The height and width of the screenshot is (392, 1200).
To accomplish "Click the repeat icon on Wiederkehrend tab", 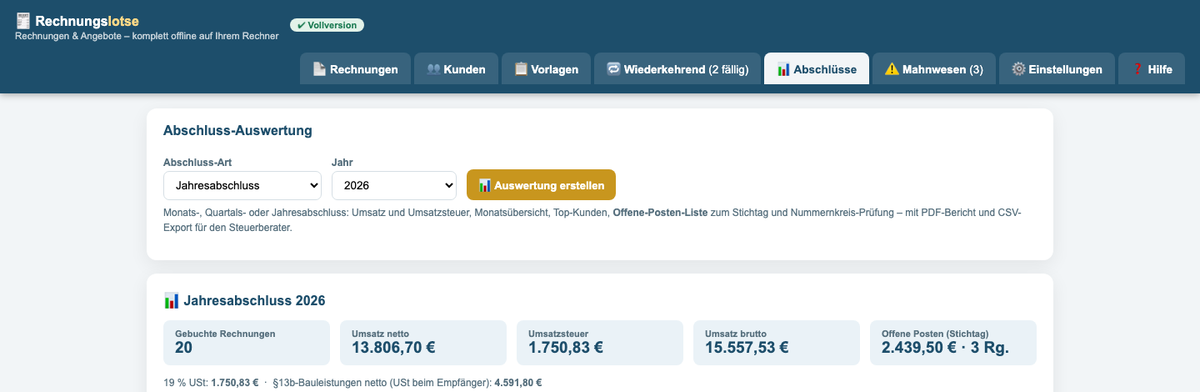I will (613, 70).
